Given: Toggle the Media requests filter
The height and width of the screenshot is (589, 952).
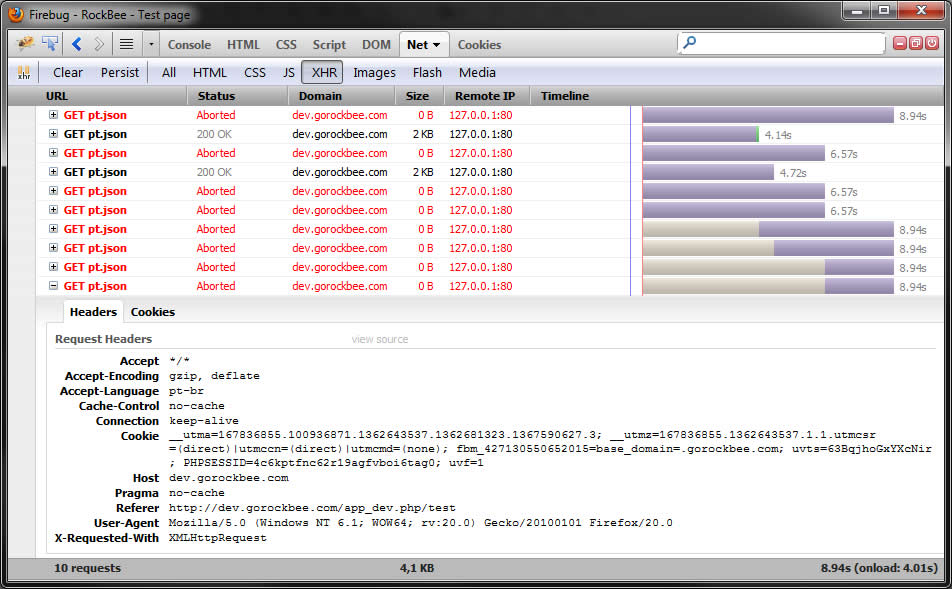Looking at the screenshot, I should point(477,72).
